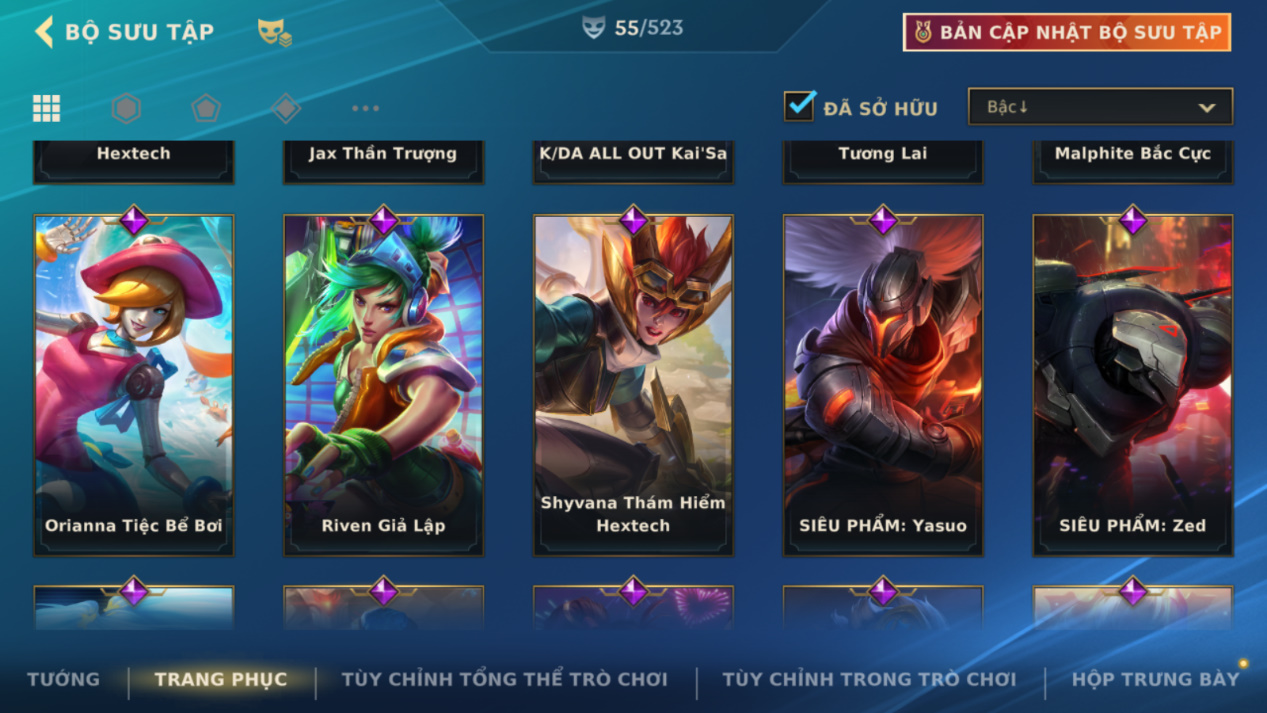
Task: View the SIÊU PHẨM: Zed skin card
Action: tap(1133, 385)
